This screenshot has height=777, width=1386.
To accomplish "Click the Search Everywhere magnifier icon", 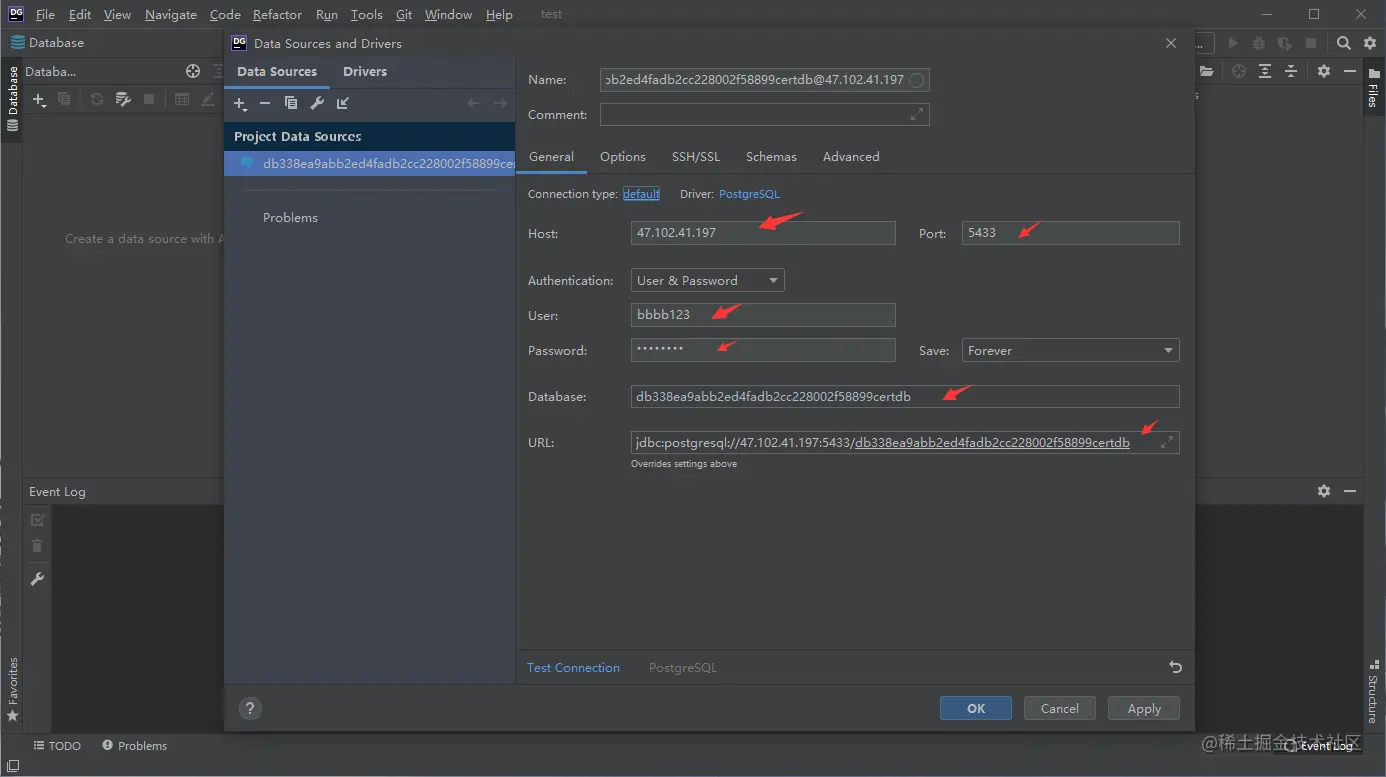I will [1344, 43].
